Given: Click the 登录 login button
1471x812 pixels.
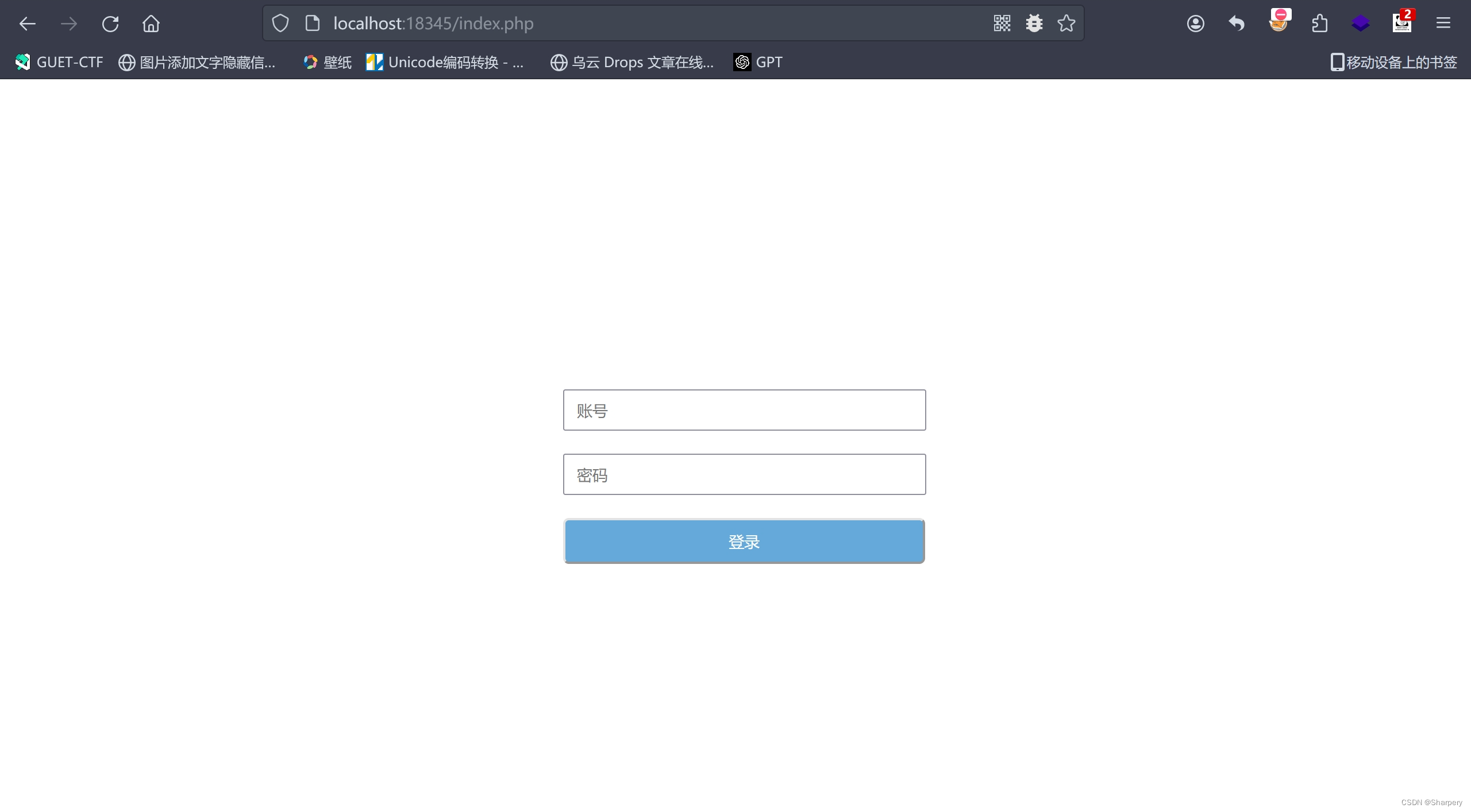Looking at the screenshot, I should (744, 541).
